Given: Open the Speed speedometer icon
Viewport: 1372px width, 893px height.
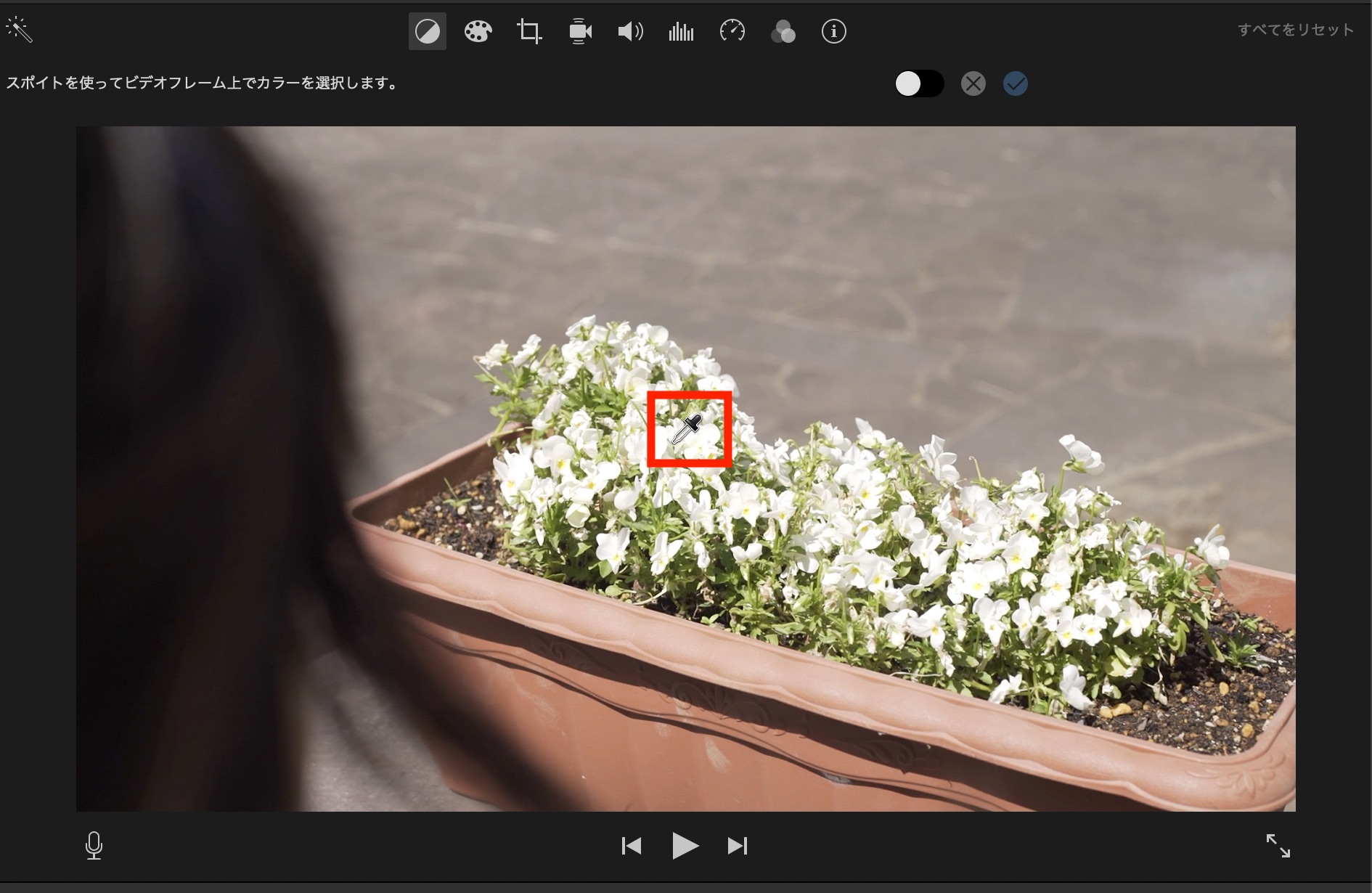Looking at the screenshot, I should click(732, 31).
